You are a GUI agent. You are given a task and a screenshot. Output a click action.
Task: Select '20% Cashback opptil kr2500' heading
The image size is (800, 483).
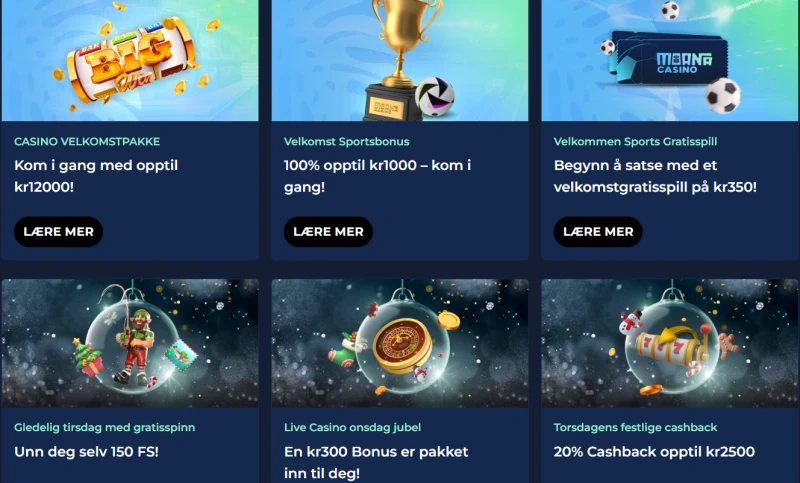654,452
